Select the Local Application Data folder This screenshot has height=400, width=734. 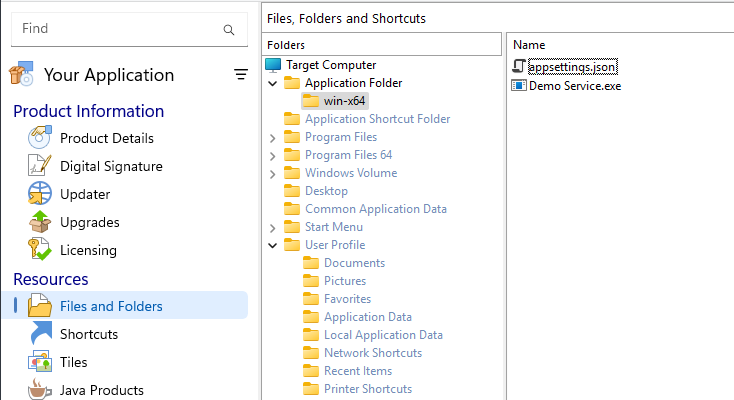pyautogui.click(x=383, y=335)
